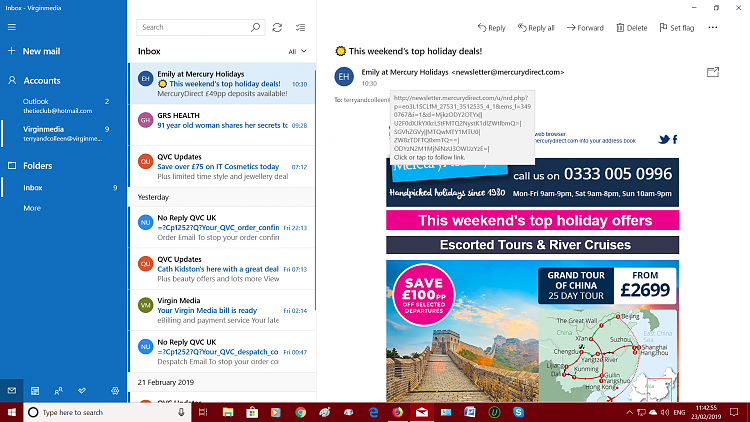This screenshot has height=422, width=750.
Task: Open the Twitter bird icon link
Action: pyautogui.click(x=663, y=139)
